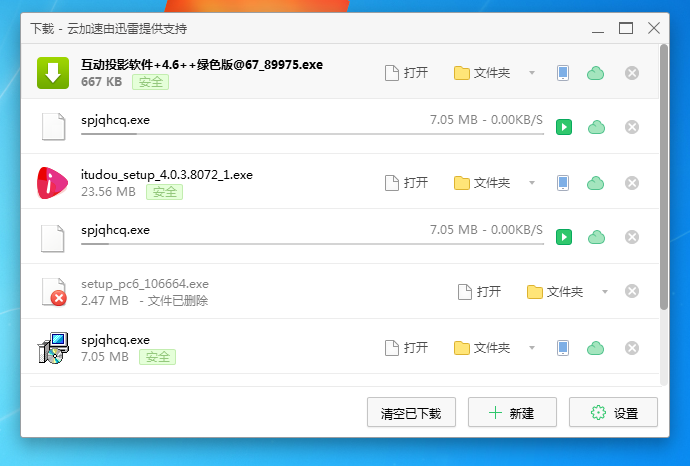This screenshot has height=466, width=690.
Task: Delete the 互动投影软件 download with X icon
Action: coord(632,73)
